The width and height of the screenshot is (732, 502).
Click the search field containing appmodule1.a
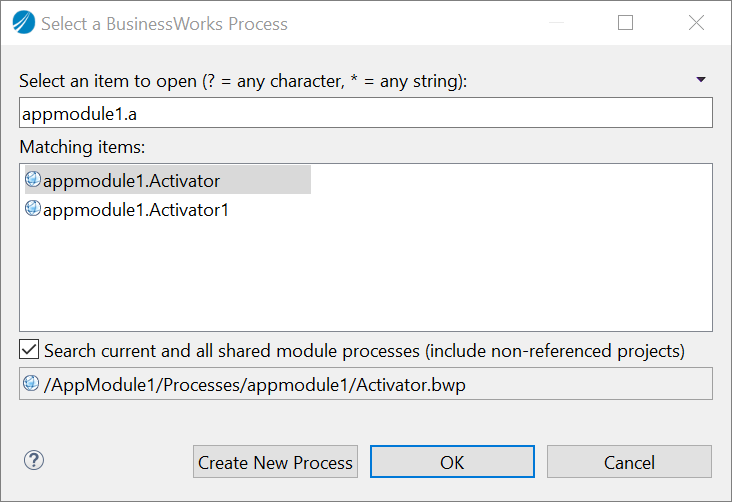point(365,113)
